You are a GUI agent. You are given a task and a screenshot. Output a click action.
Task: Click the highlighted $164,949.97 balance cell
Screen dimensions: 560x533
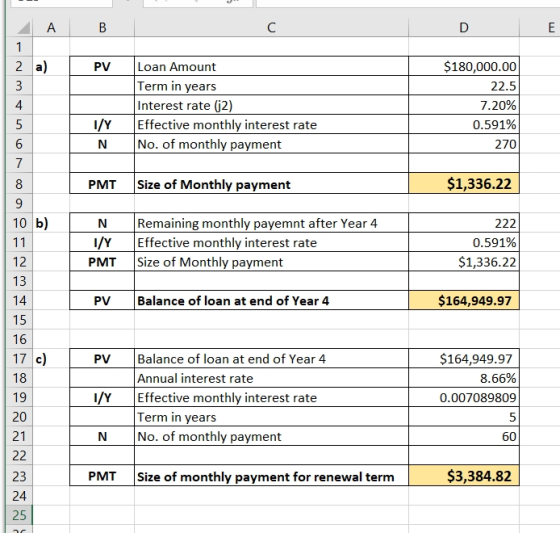(x=464, y=300)
